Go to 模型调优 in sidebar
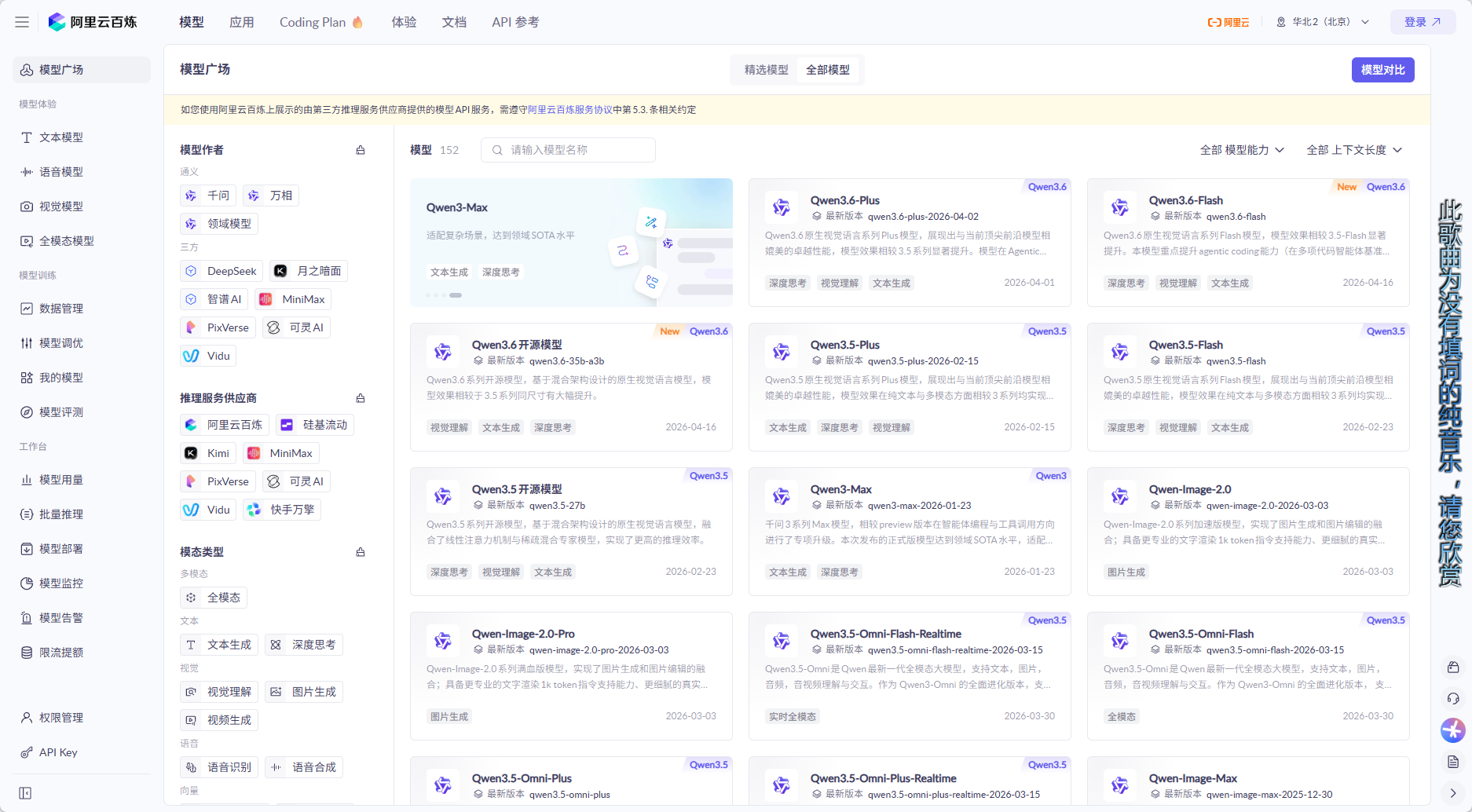This screenshot has height=812, width=1472. point(82,343)
